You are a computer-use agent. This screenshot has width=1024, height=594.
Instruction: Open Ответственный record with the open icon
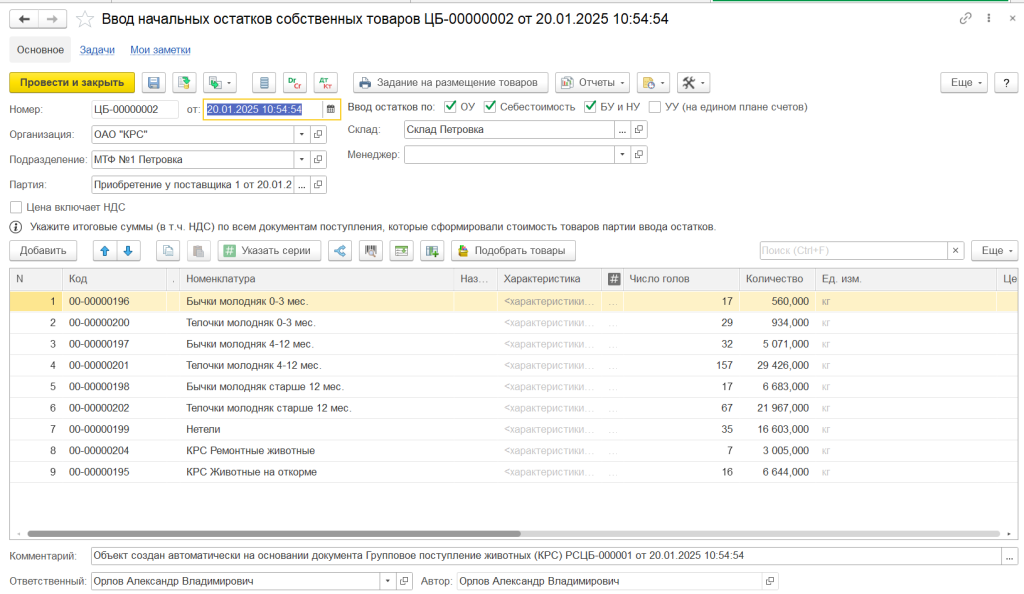(404, 581)
